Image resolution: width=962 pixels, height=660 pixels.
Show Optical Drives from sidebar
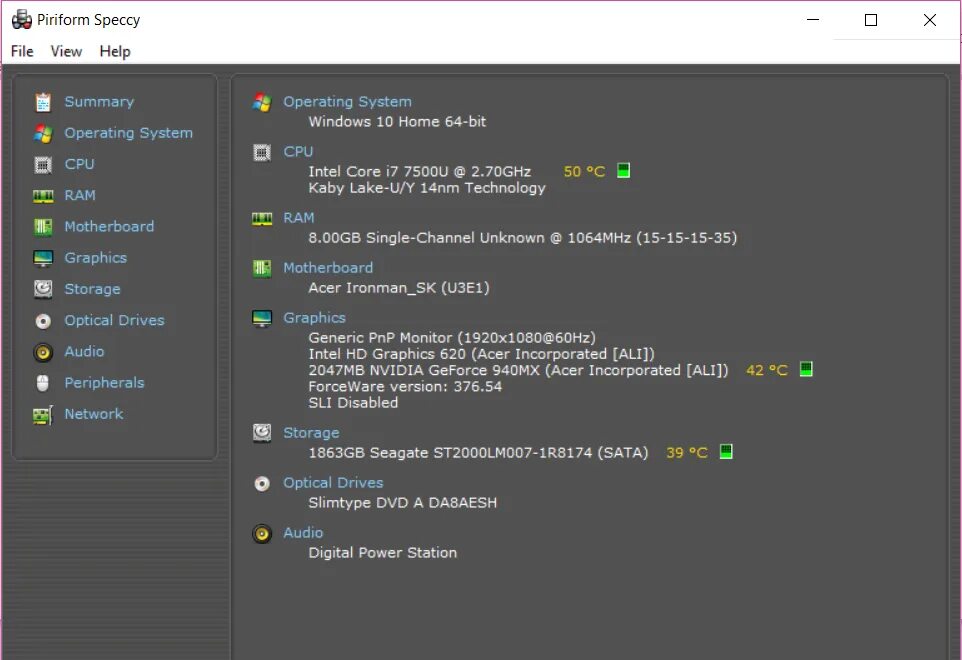coord(114,321)
